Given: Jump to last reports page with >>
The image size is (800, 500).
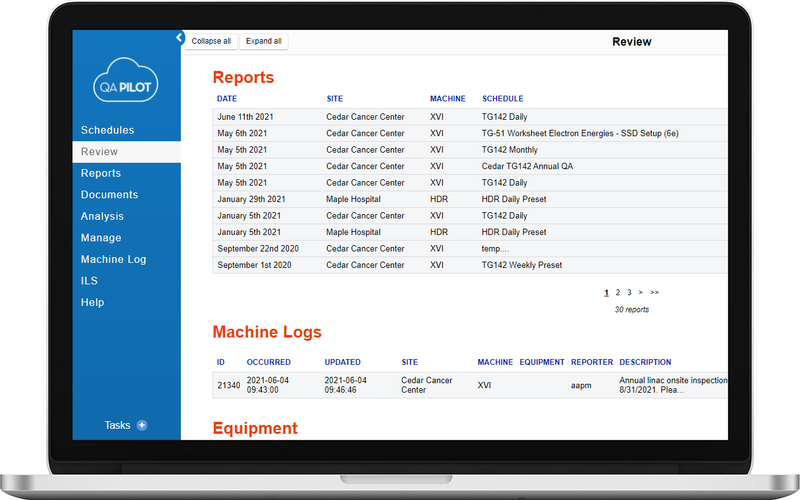Looking at the screenshot, I should (654, 293).
